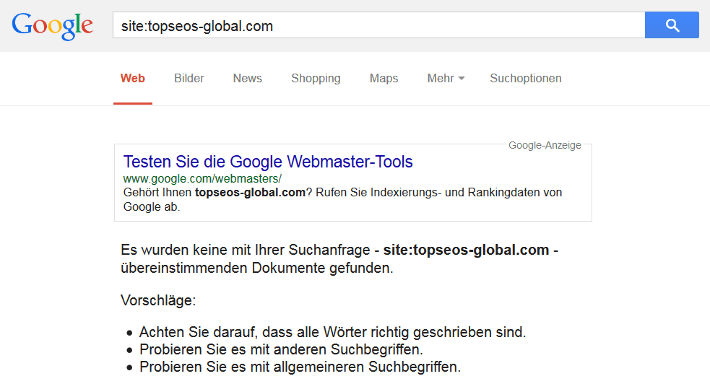Click the suggestion 'Probieren Sie es mit allgemeineren Suchbegriffen'
The image size is (710, 384).
pyautogui.click(x=300, y=367)
